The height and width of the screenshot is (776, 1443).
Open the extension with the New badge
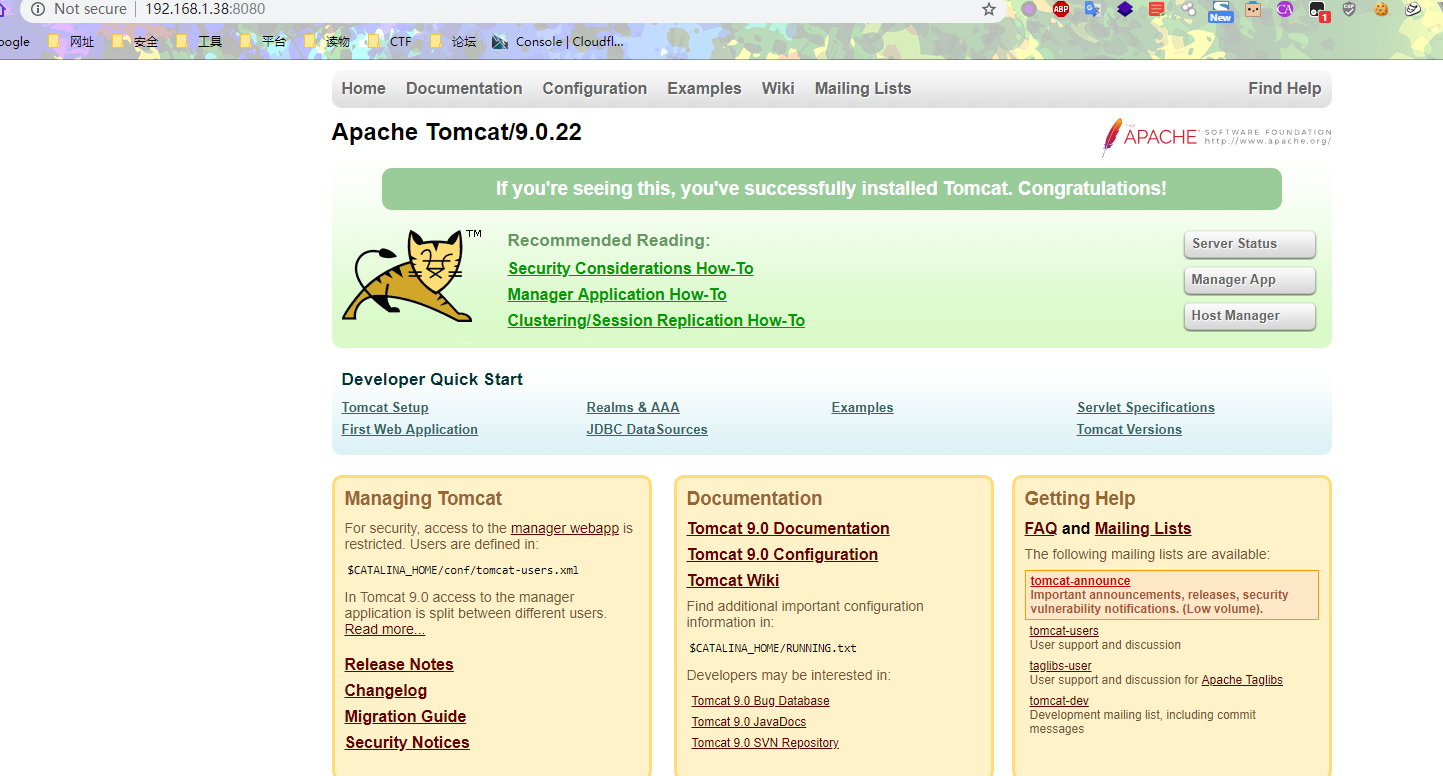click(x=1220, y=11)
